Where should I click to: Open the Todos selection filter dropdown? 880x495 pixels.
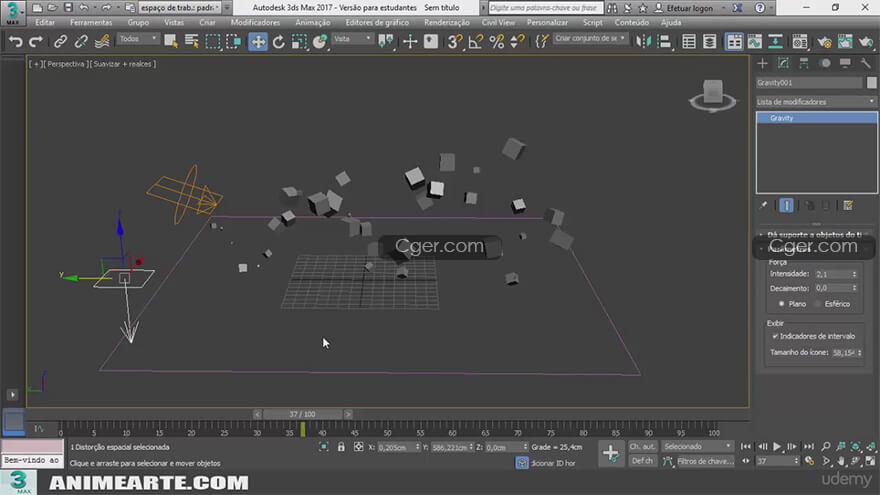[138, 39]
